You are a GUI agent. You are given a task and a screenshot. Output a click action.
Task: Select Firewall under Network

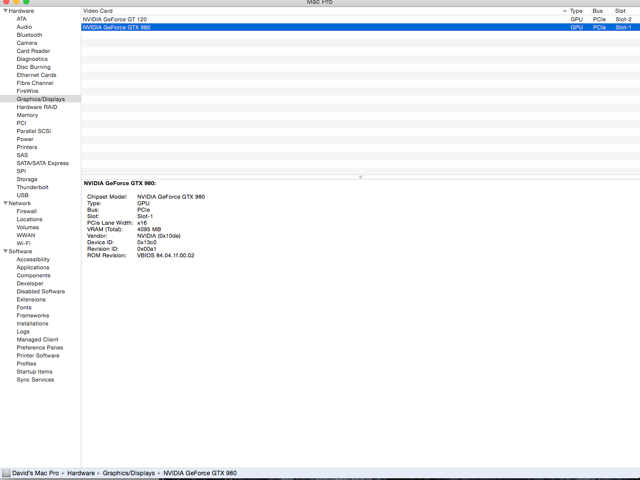point(27,211)
